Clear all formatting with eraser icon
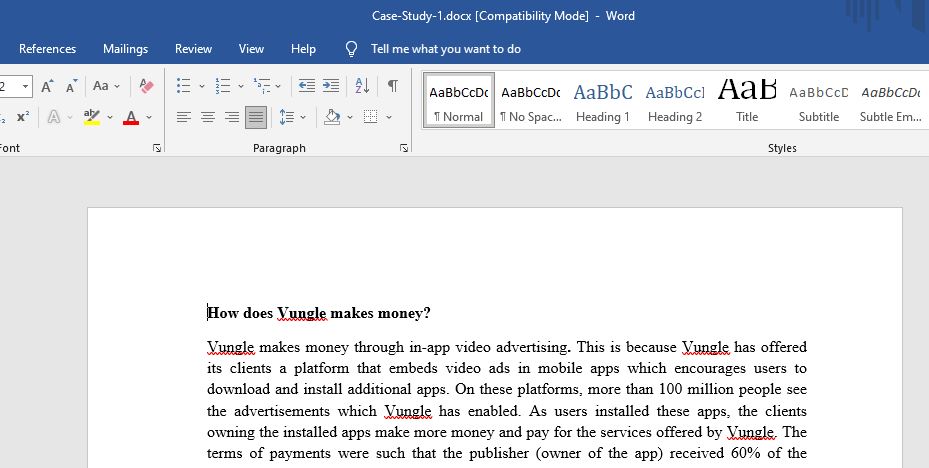Image resolution: width=929 pixels, height=468 pixels. pos(146,86)
